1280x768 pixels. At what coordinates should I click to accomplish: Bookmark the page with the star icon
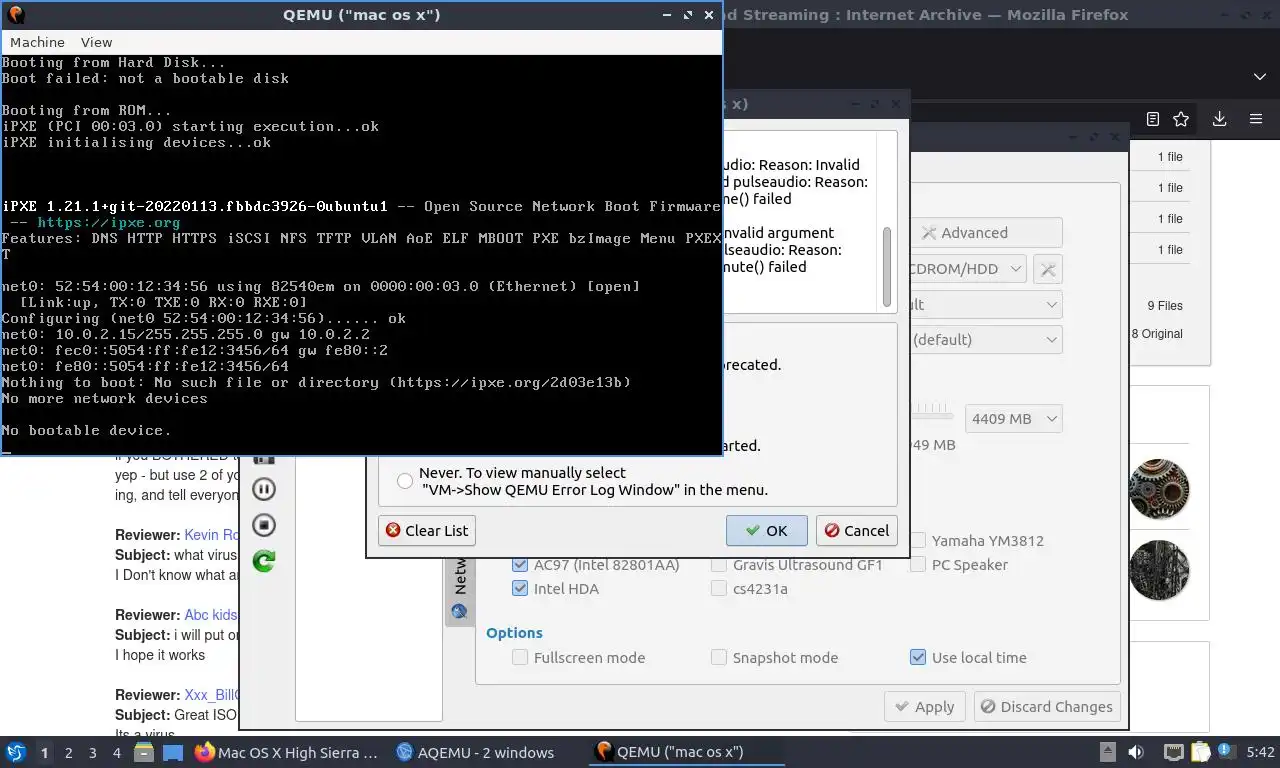pos(1181,119)
